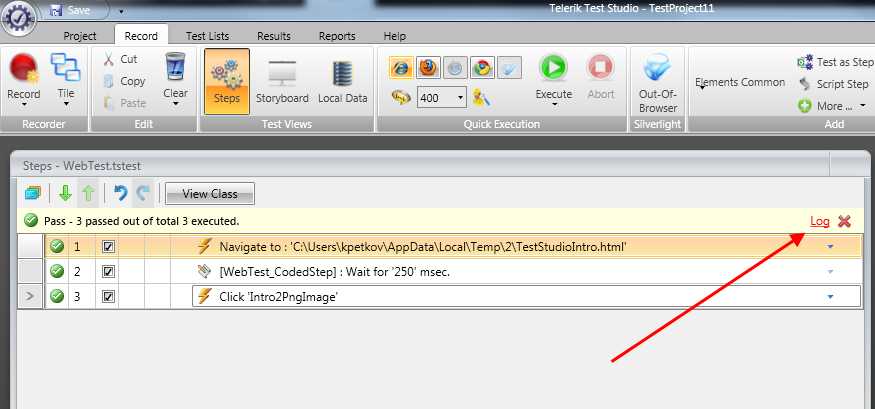Choose Firefox browser for quick execution
Viewport: 875px width, 409px height.
coord(428,68)
